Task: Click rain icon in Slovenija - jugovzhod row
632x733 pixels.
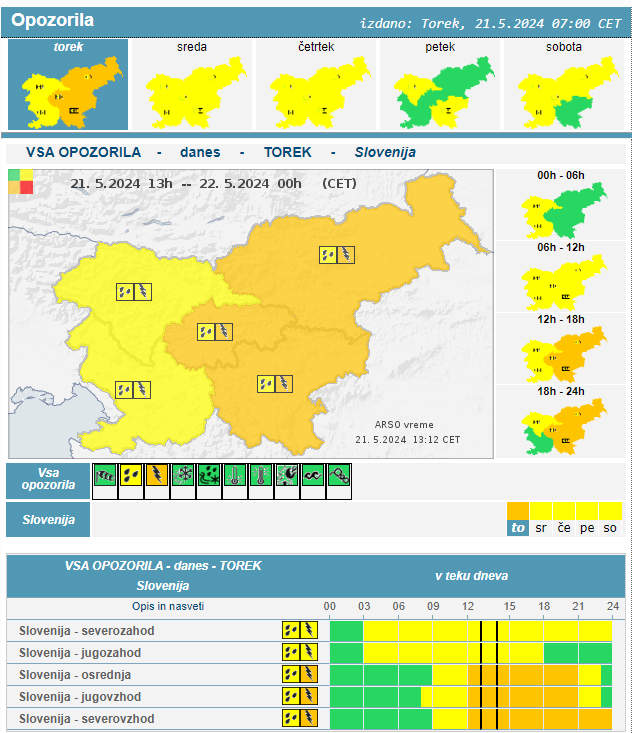Action: (x=291, y=696)
